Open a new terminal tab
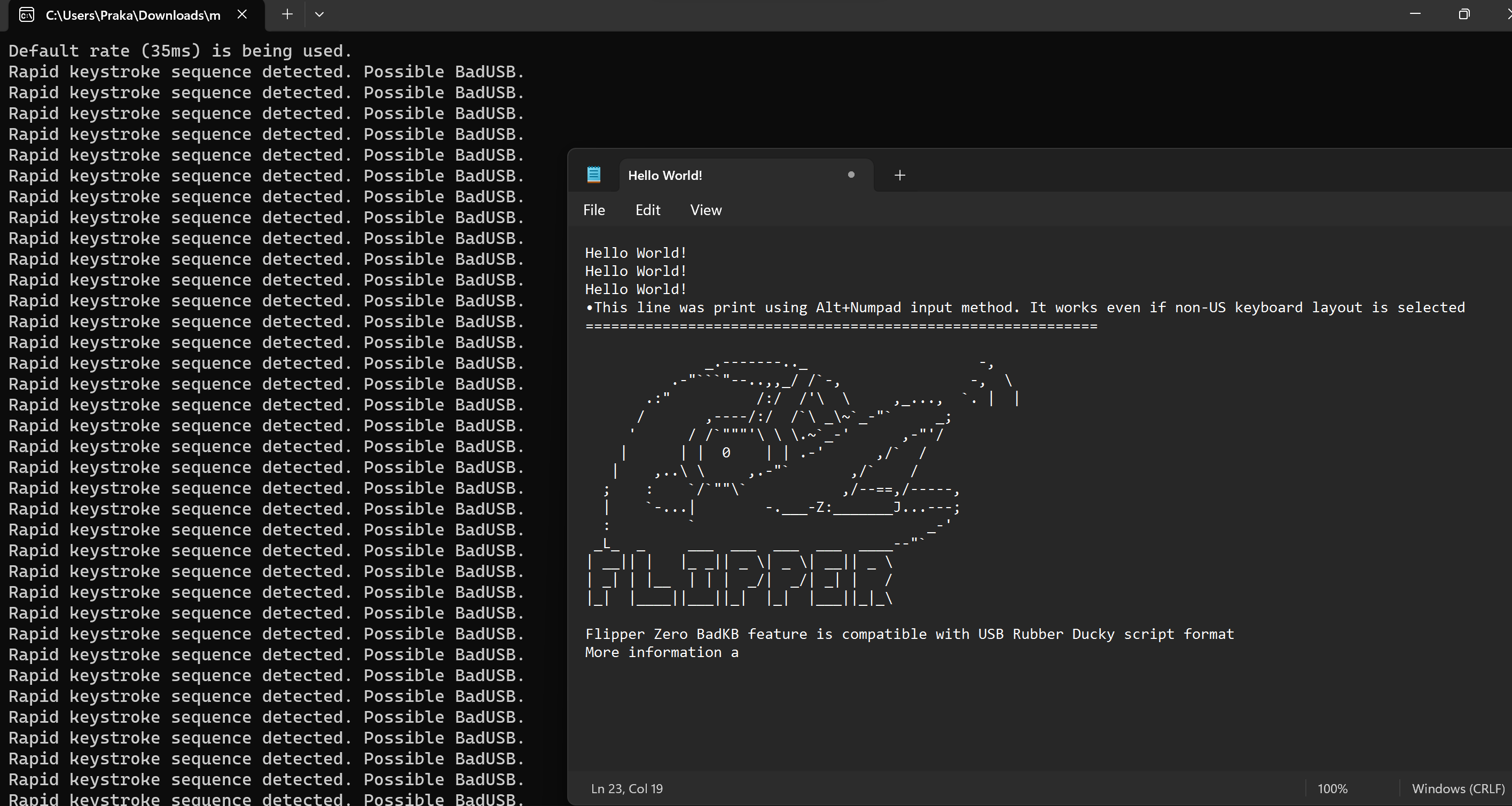 point(287,14)
